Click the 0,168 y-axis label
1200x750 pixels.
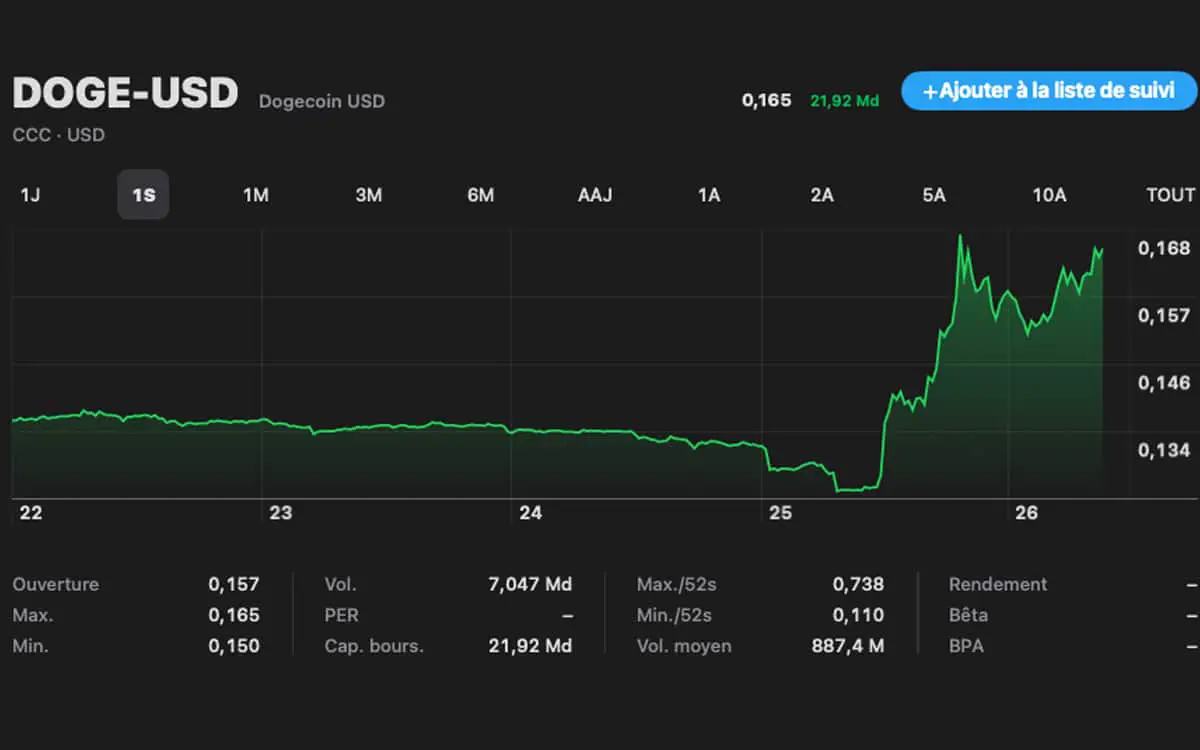(1164, 248)
